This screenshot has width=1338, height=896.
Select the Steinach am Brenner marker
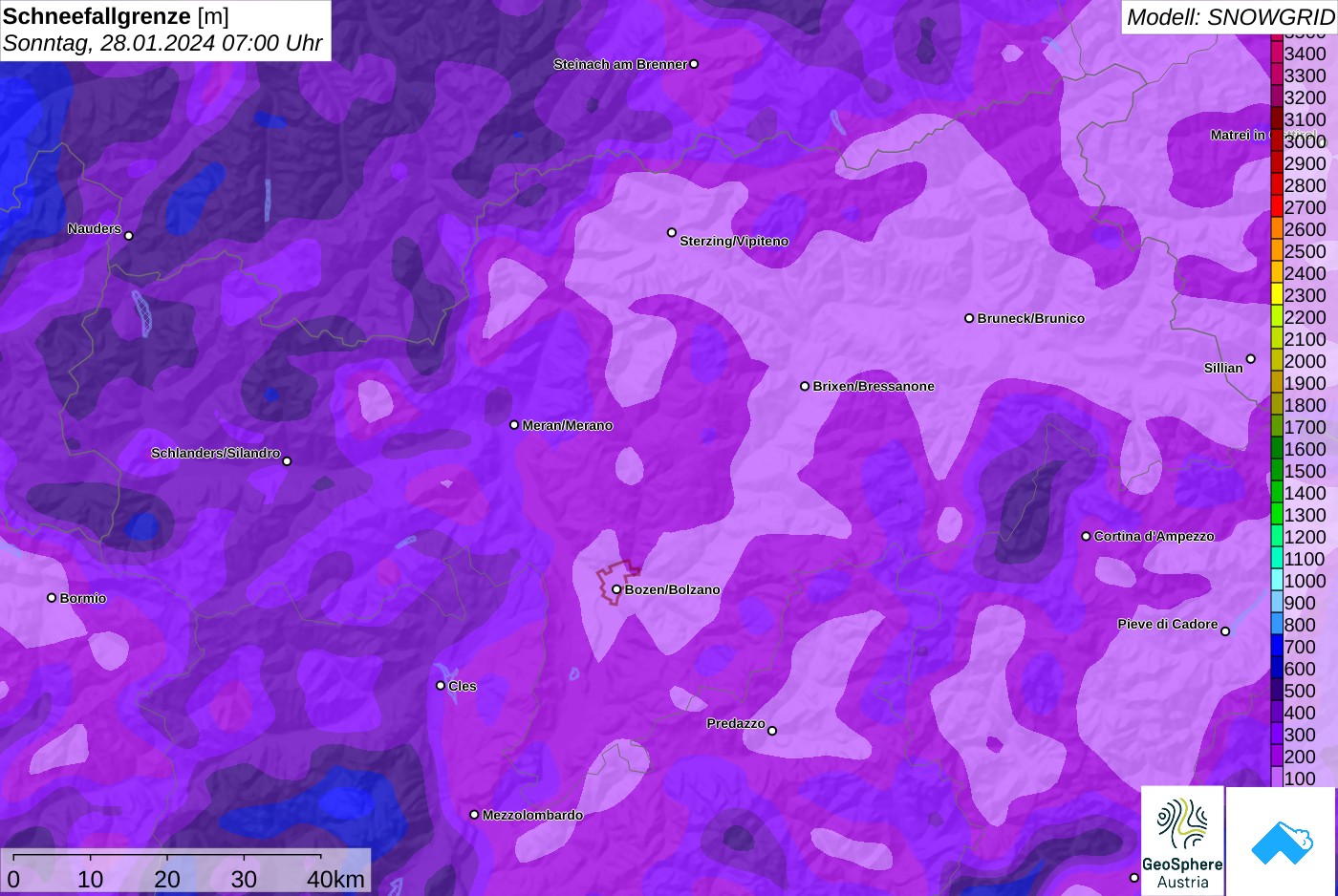(x=694, y=64)
